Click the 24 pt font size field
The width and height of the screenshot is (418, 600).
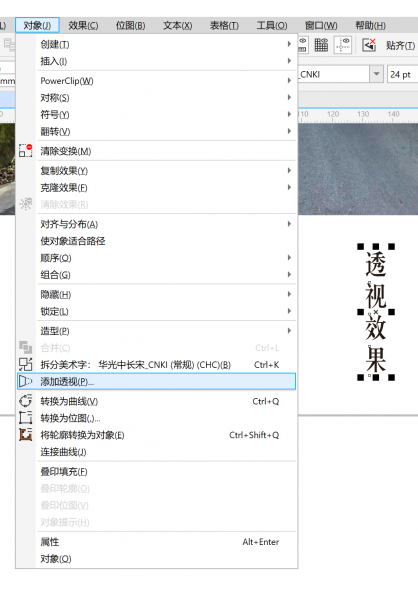point(402,74)
